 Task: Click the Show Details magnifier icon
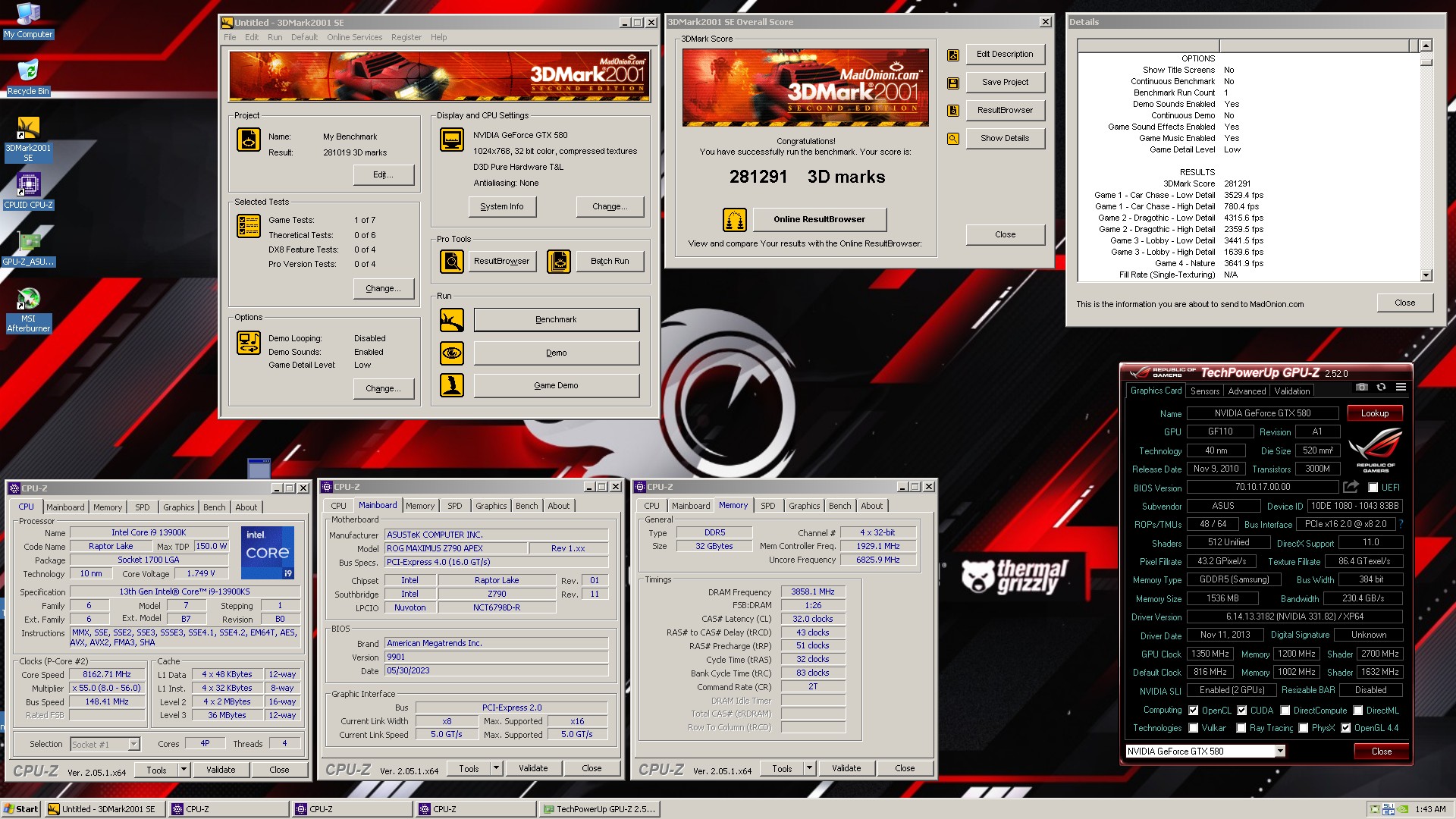[953, 139]
